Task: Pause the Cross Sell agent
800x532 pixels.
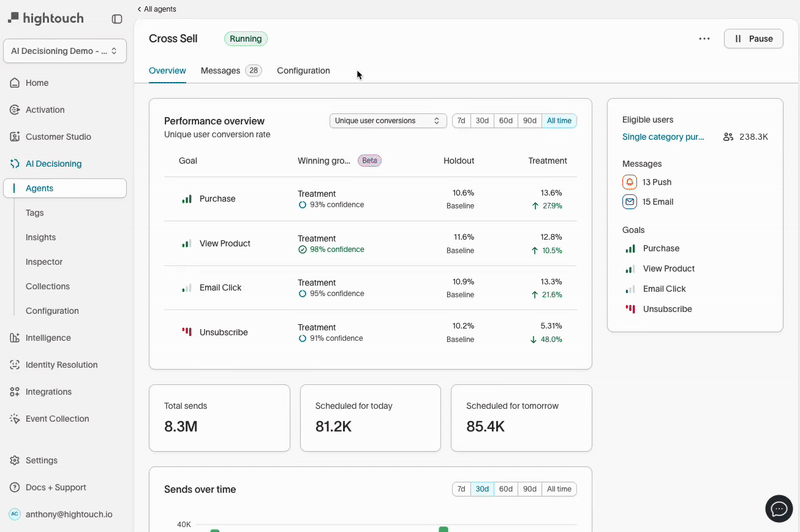Action: (753, 39)
